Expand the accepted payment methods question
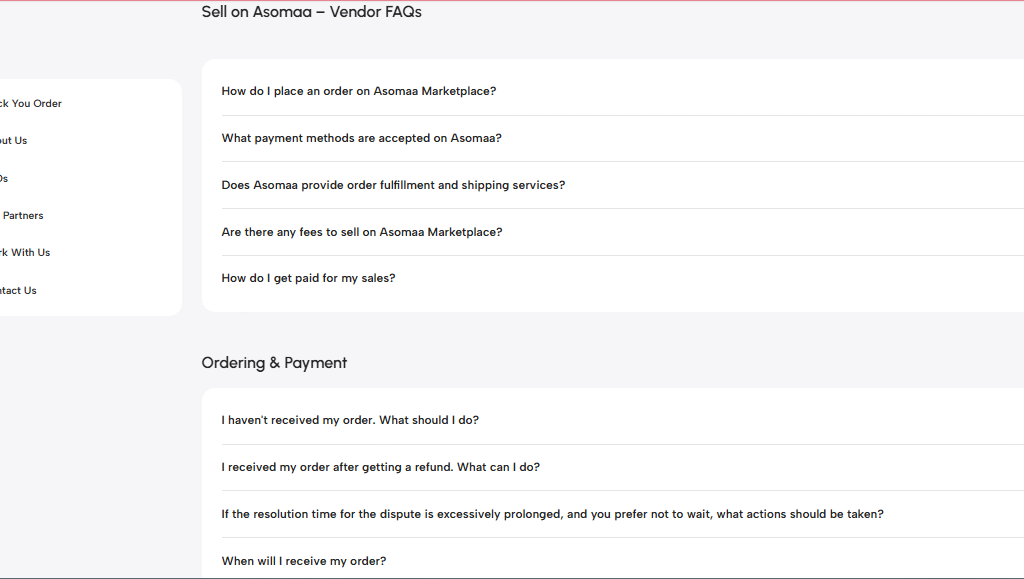The image size is (1024, 579). (x=361, y=138)
